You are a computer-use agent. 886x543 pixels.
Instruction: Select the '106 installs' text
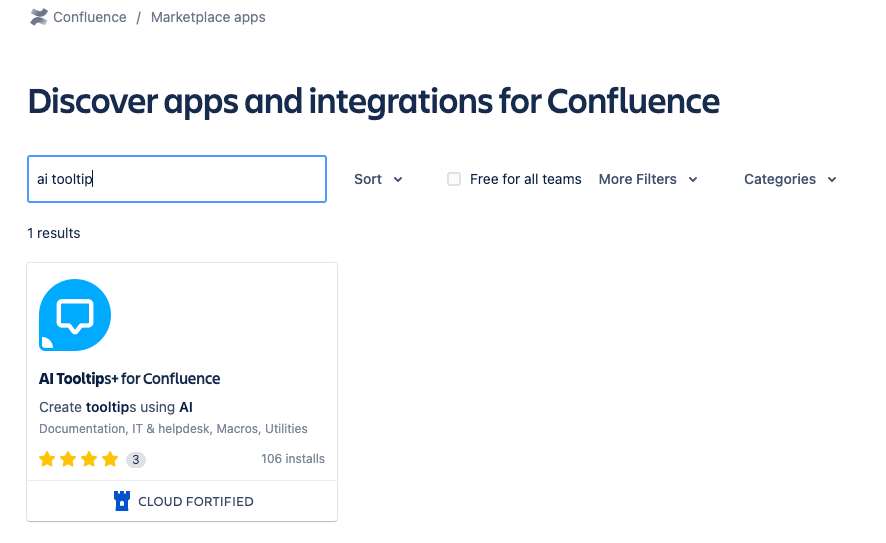(x=293, y=459)
